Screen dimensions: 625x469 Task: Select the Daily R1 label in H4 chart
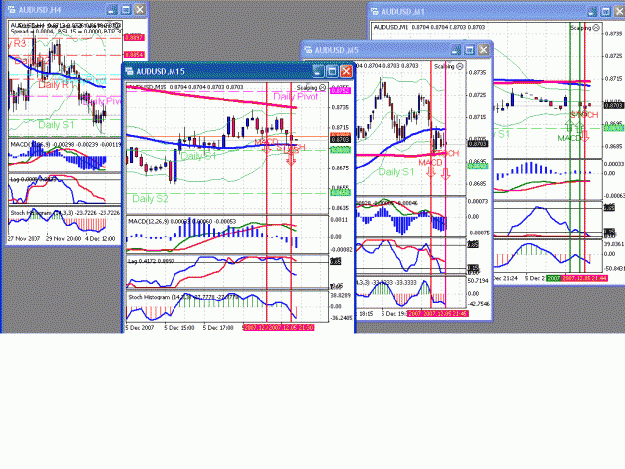point(56,84)
